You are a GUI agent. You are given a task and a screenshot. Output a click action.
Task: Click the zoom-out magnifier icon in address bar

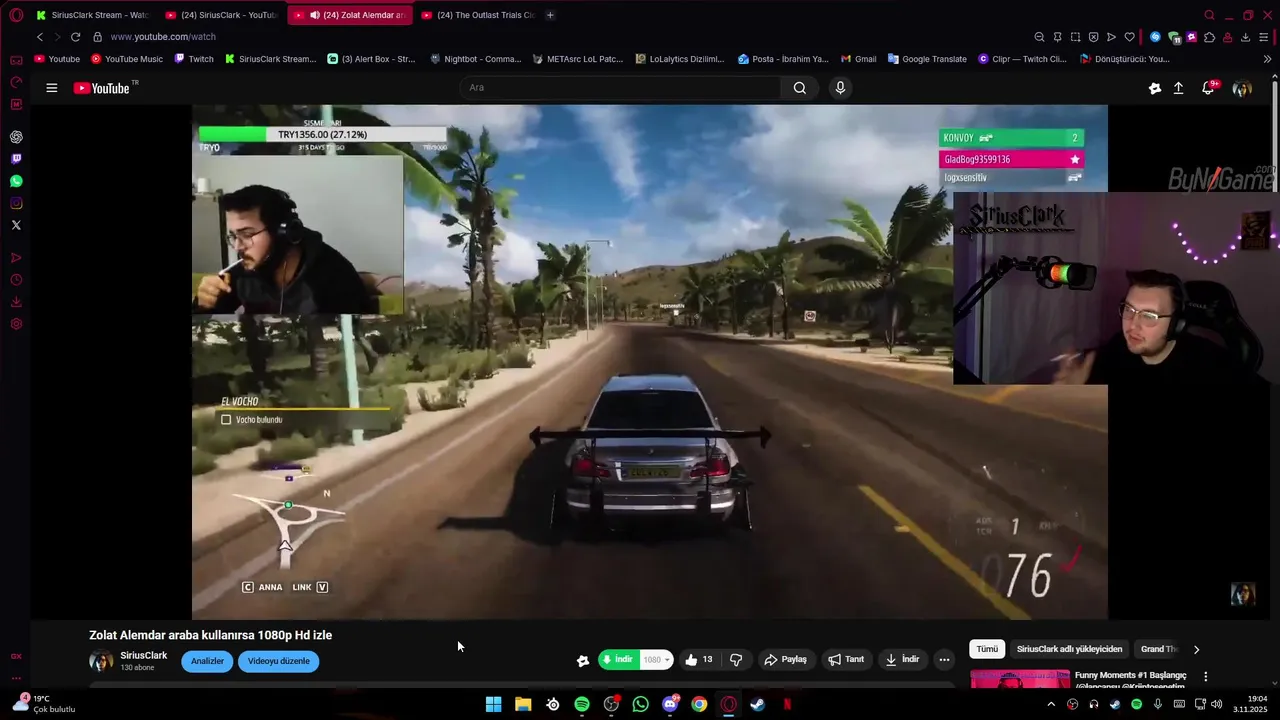(1039, 37)
